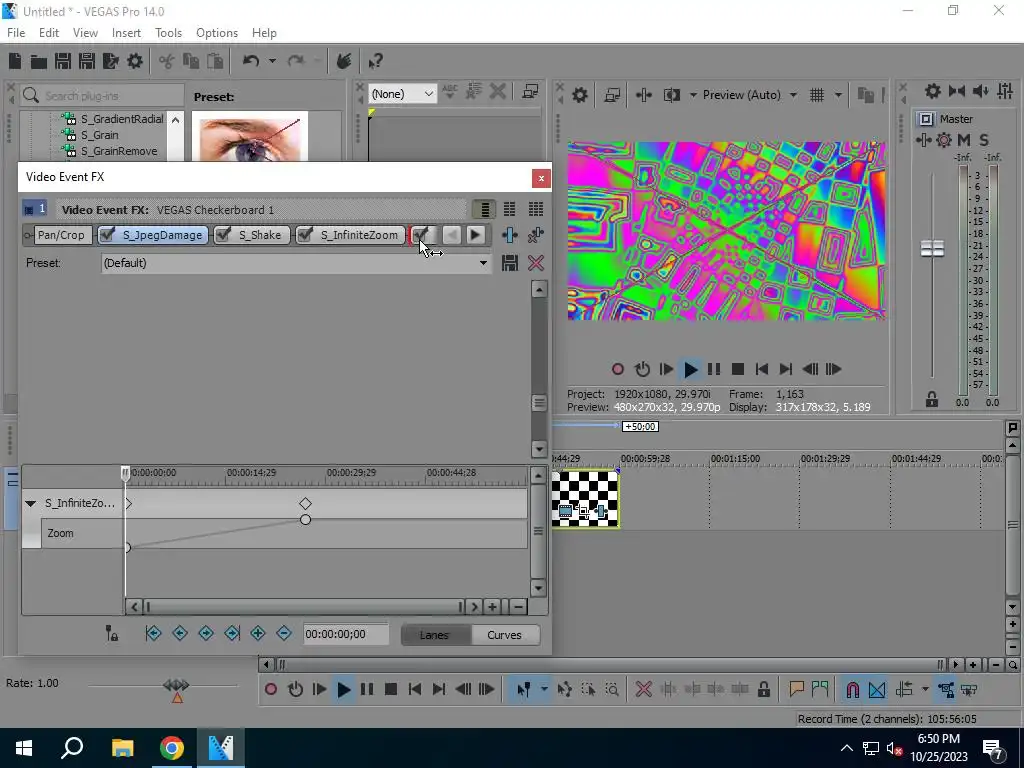Toggle the partially hidden fourth effect checkbox
The image size is (1024, 768).
[421, 234]
